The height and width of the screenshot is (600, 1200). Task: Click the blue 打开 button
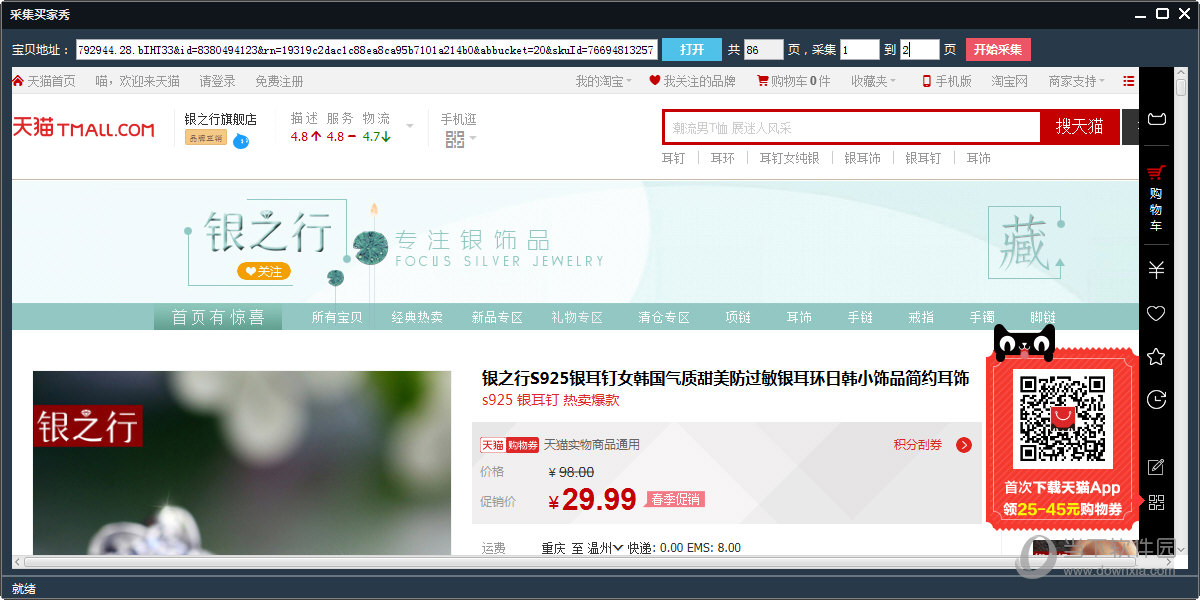[692, 49]
